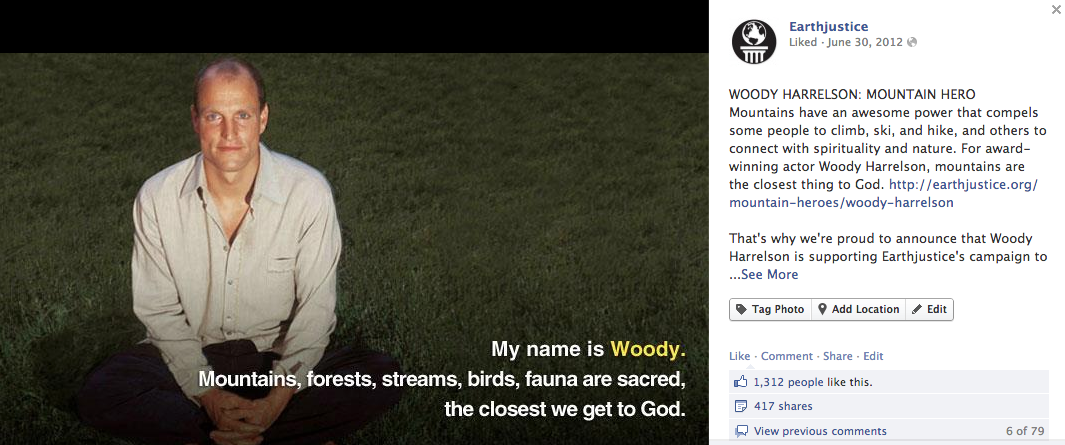Show earlier comments via View previous comments
This screenshot has width=1065, height=445.
(820, 431)
